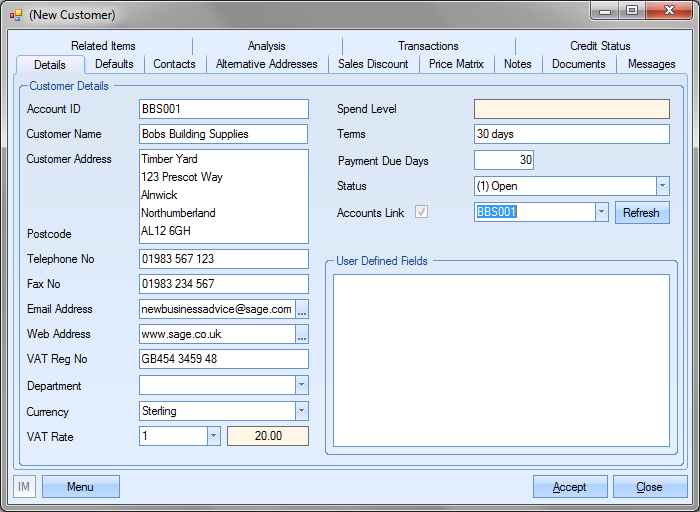
Task: Click into the Customer Name field
Action: (x=223, y=134)
